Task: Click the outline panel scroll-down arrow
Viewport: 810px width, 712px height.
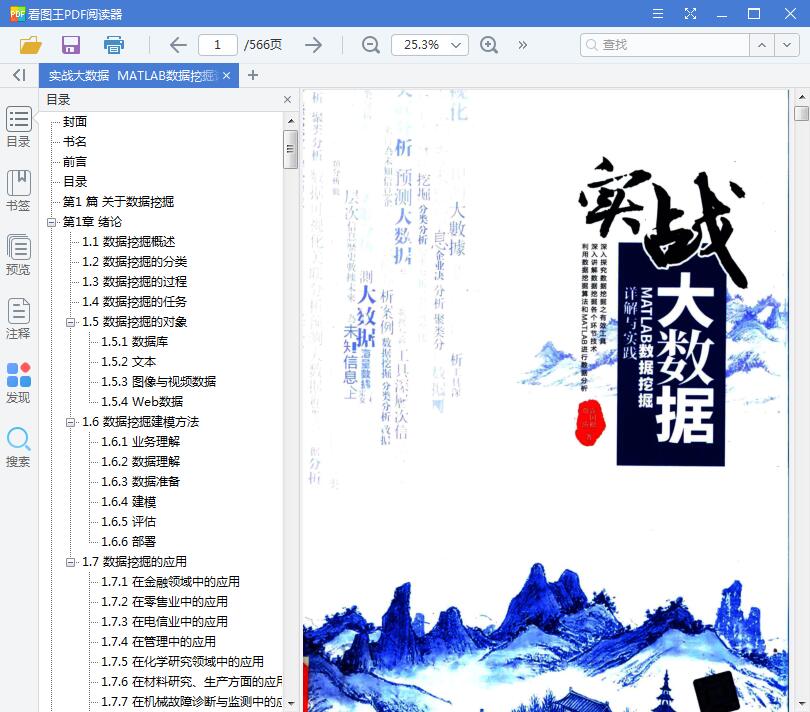Action: tap(291, 703)
